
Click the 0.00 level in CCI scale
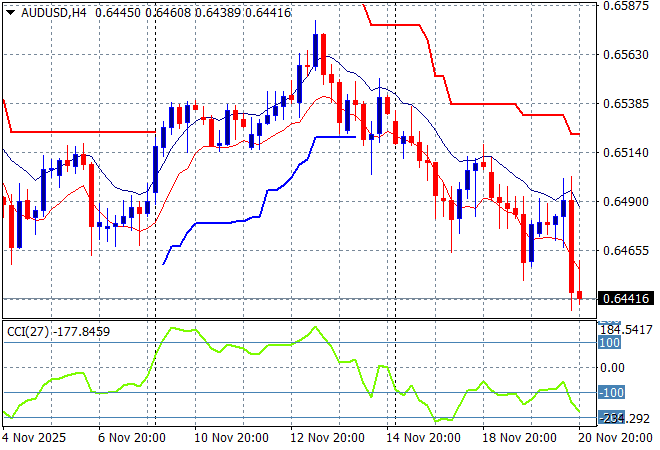pyautogui.click(x=612, y=367)
